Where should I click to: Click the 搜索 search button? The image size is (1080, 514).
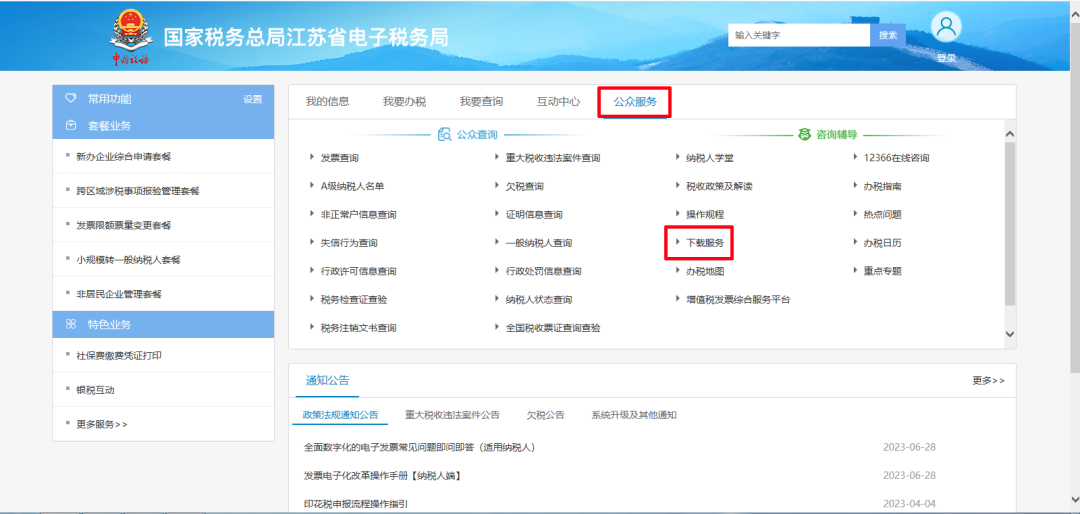[888, 35]
